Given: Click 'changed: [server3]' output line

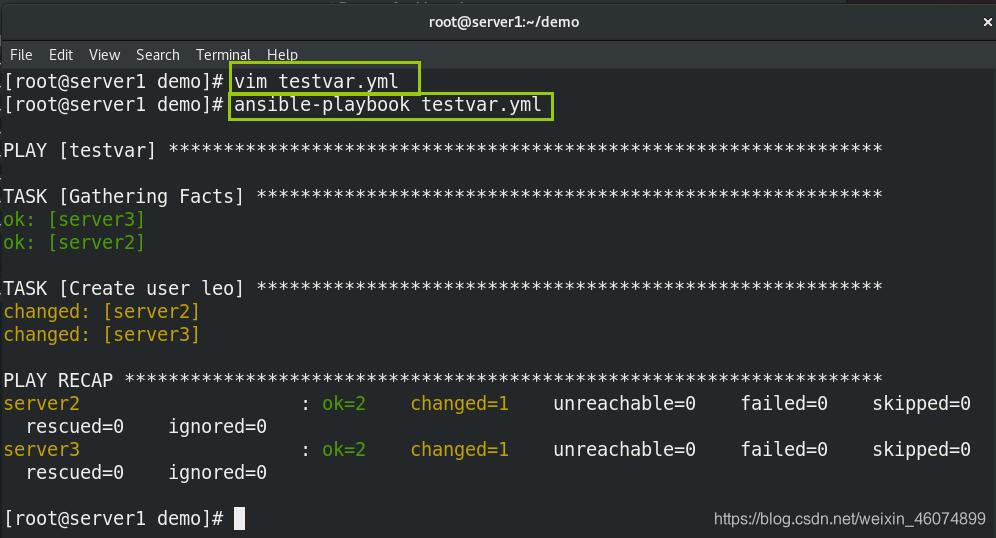Looking at the screenshot, I should [x=102, y=334].
